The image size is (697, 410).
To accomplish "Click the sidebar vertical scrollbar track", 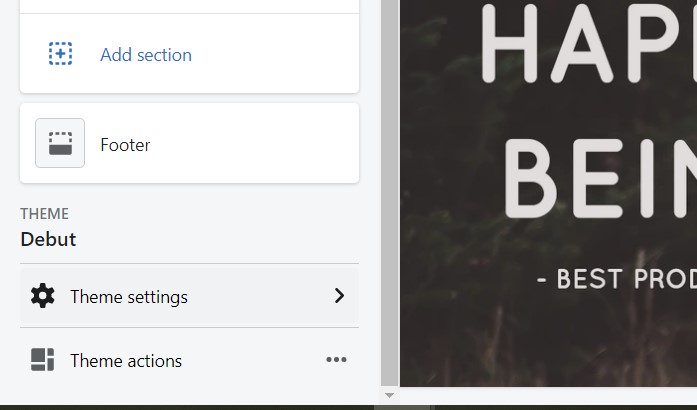I will pyautogui.click(x=389, y=193).
